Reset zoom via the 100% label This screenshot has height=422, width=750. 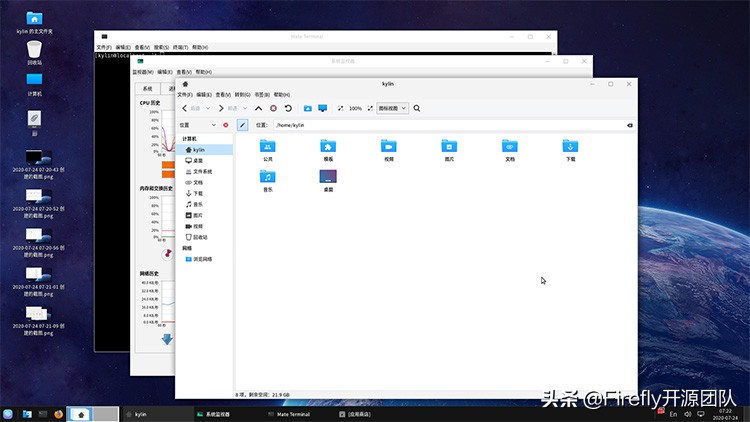[x=355, y=109]
